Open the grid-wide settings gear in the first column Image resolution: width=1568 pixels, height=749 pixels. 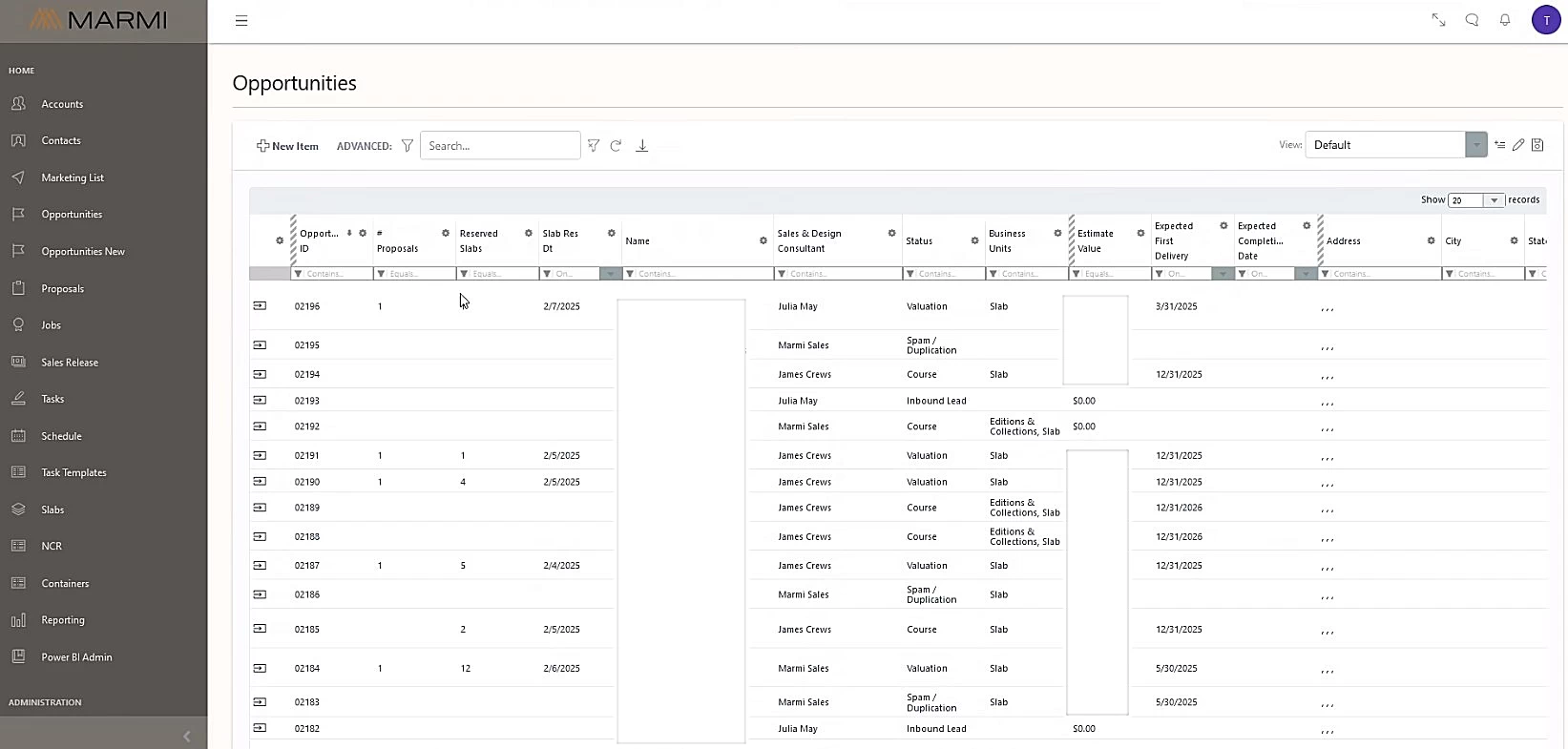pos(280,240)
